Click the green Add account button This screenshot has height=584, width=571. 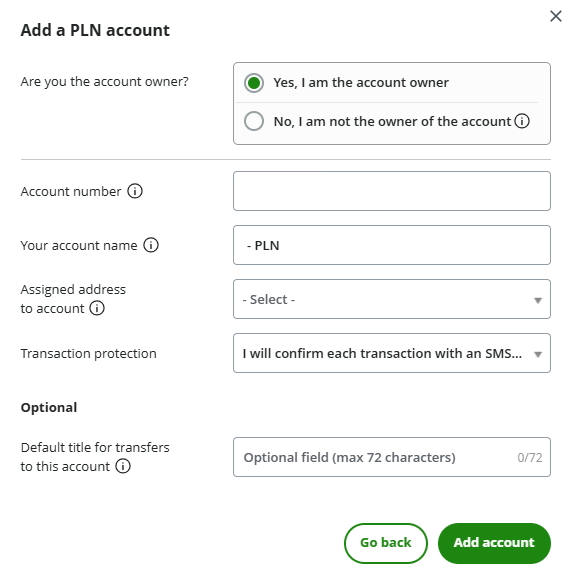[x=494, y=543]
